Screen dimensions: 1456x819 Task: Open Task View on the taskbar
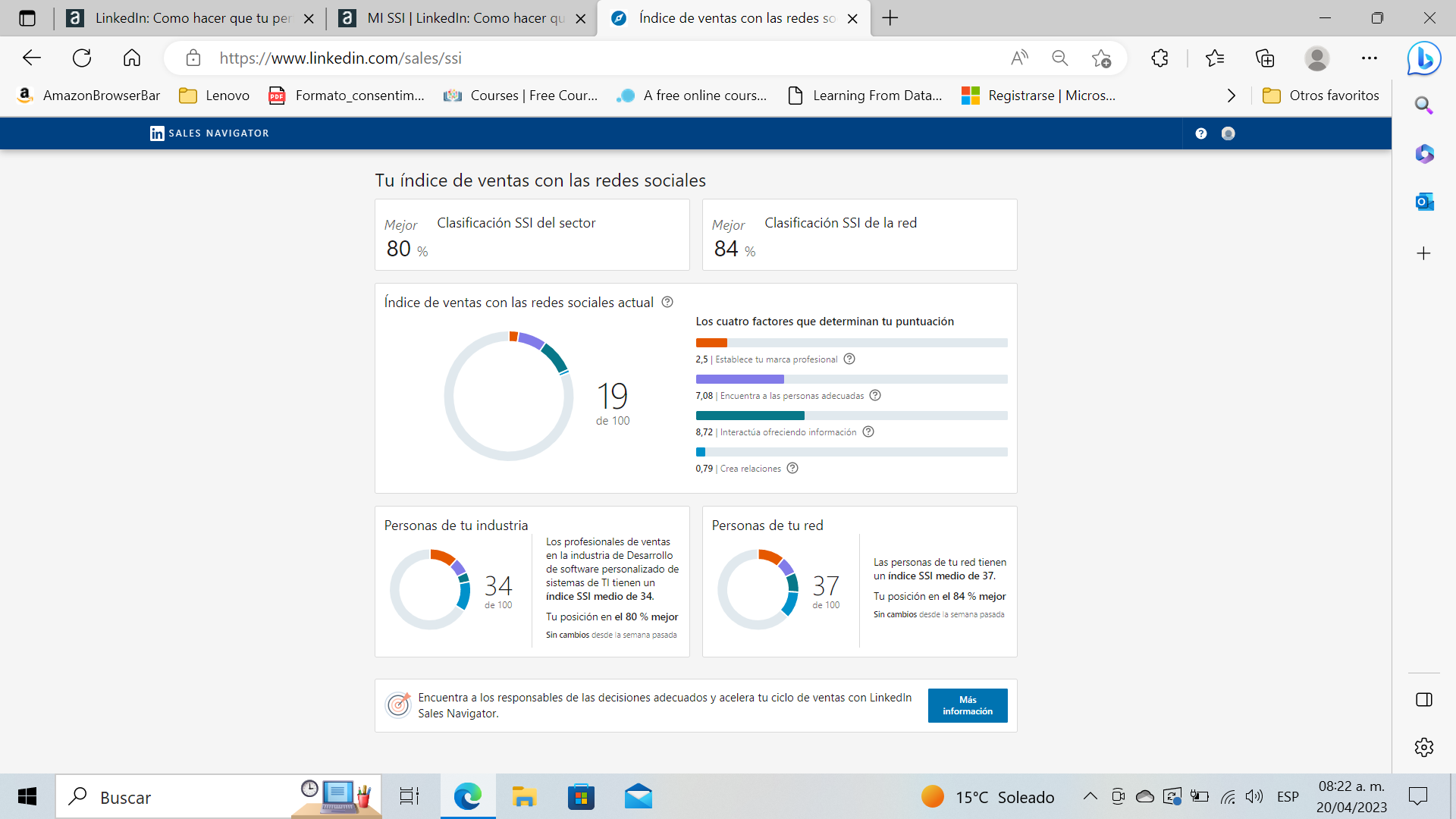click(409, 796)
